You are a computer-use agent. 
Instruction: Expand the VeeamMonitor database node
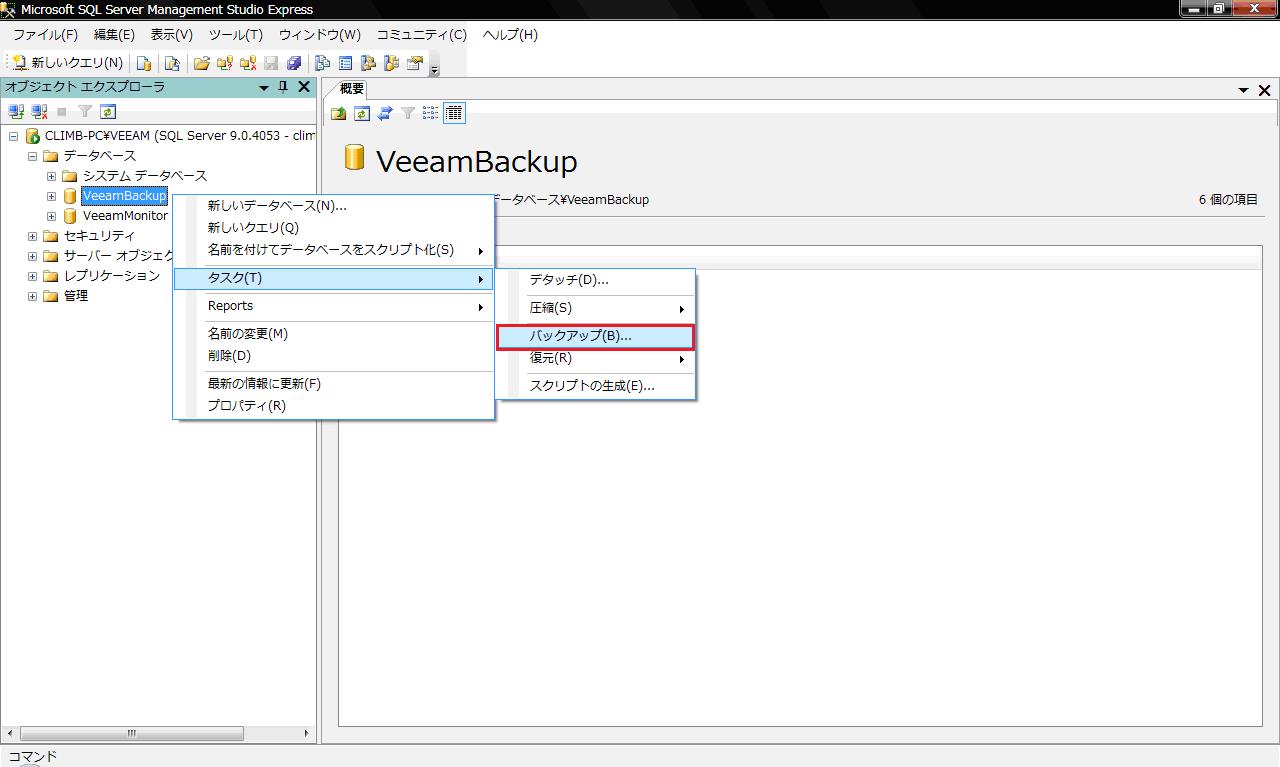(51, 216)
